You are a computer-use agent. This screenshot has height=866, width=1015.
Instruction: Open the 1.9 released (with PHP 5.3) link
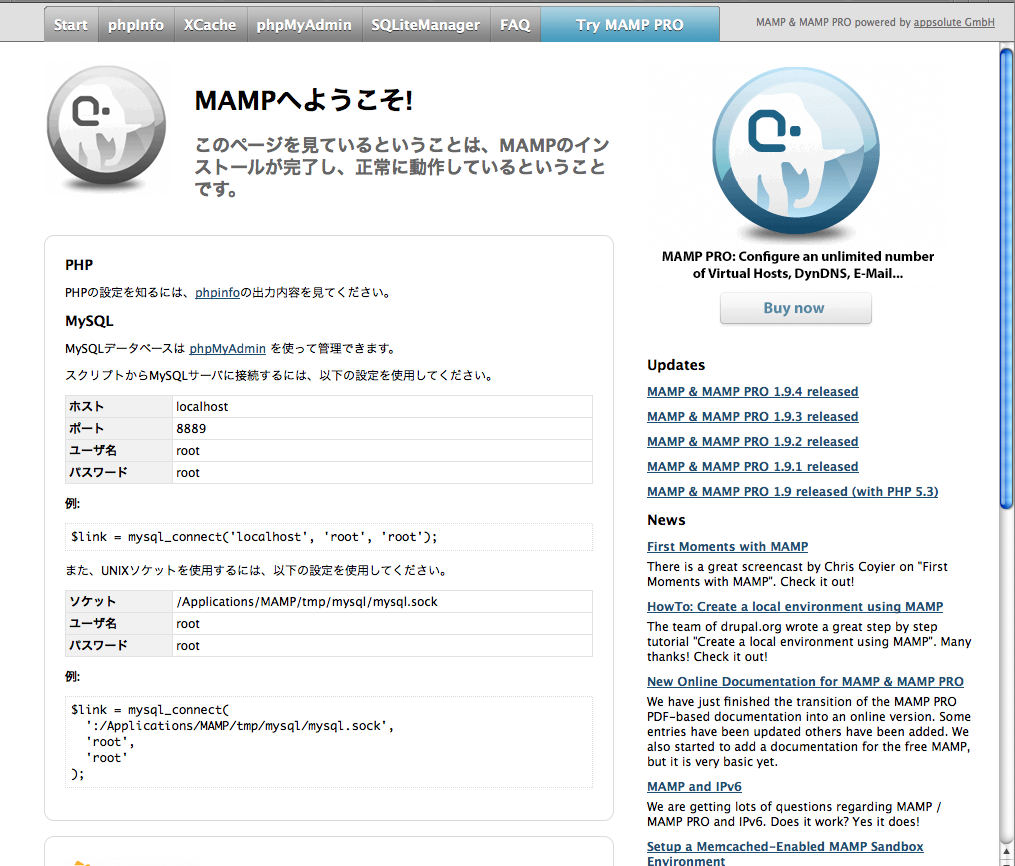792,491
